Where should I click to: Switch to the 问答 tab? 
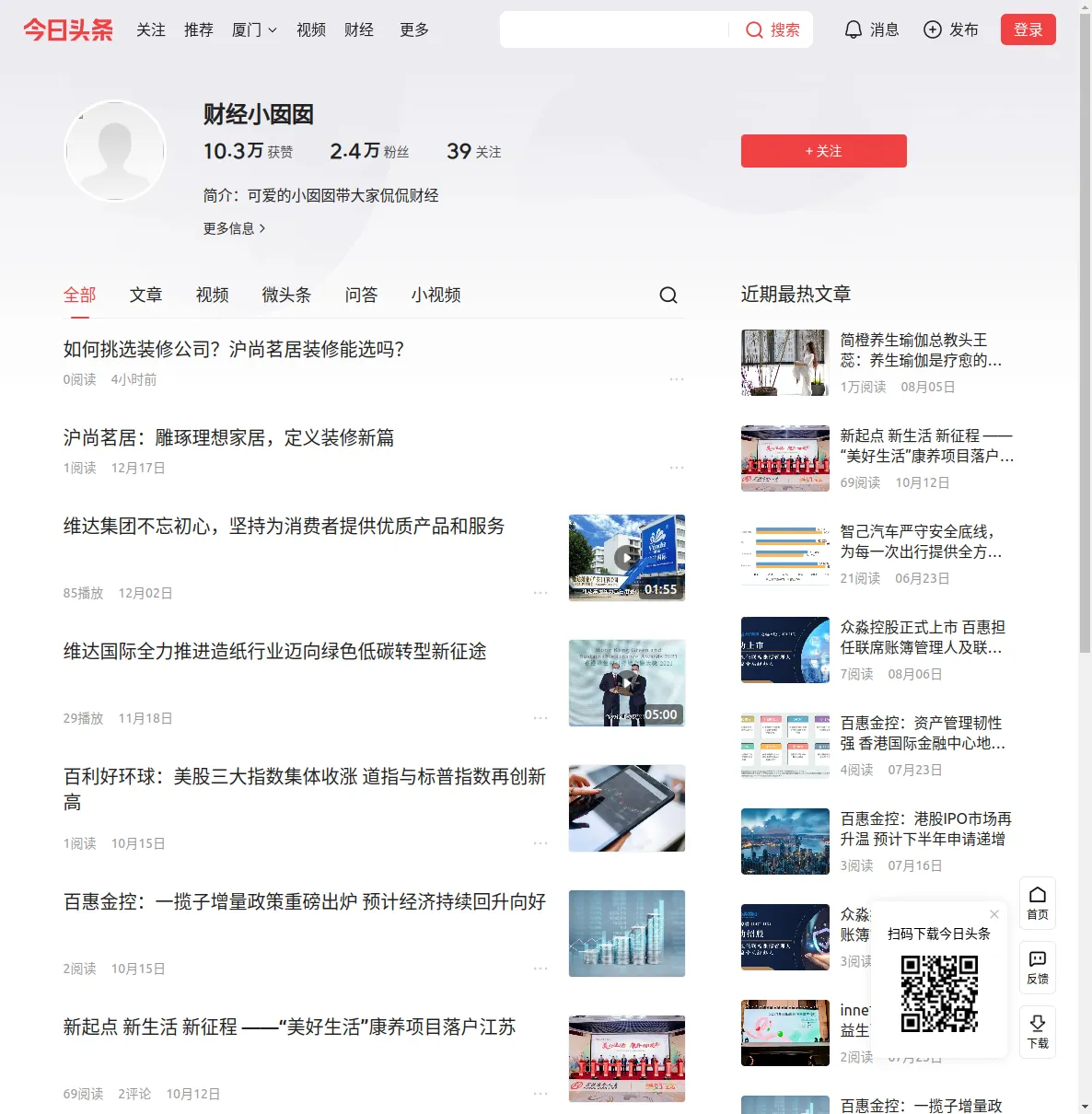(362, 295)
